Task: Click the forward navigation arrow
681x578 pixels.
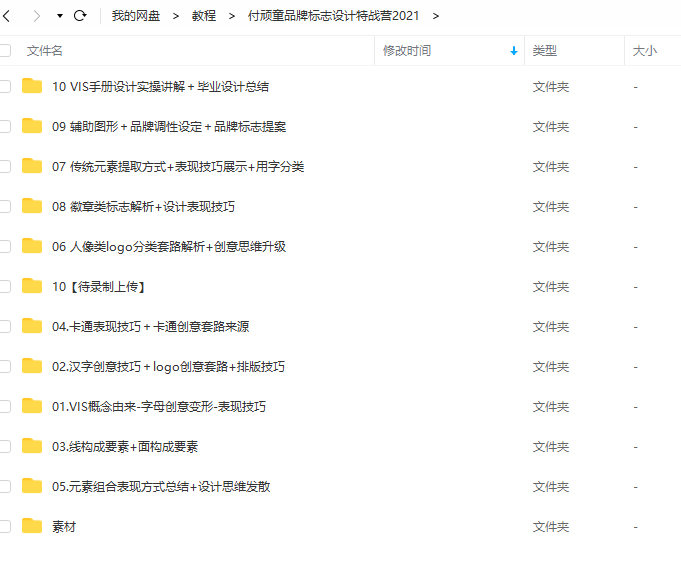Action: click(x=37, y=16)
